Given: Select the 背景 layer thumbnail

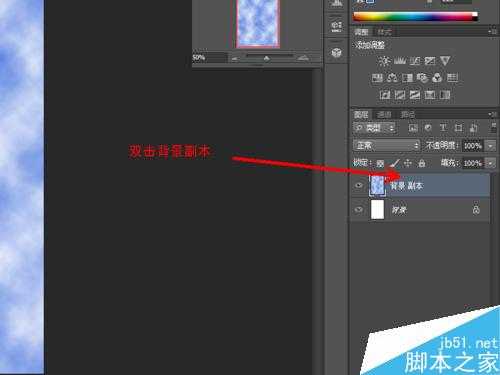Looking at the screenshot, I should coord(377,210).
